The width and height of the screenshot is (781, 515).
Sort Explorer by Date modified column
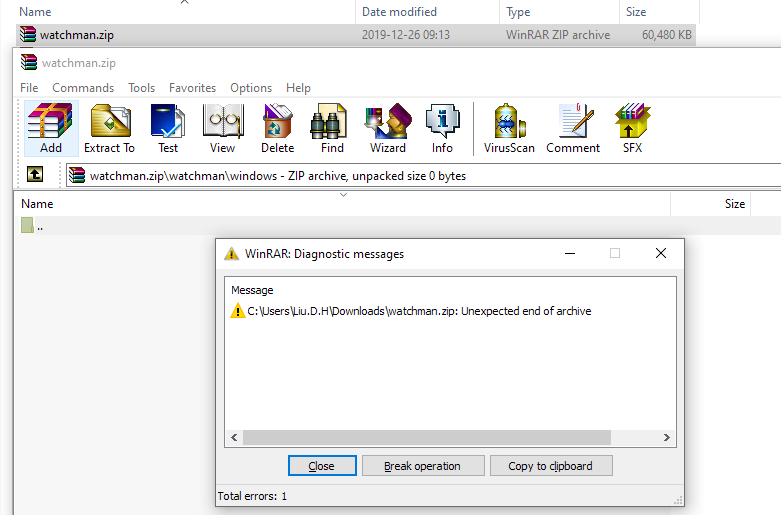(427, 11)
